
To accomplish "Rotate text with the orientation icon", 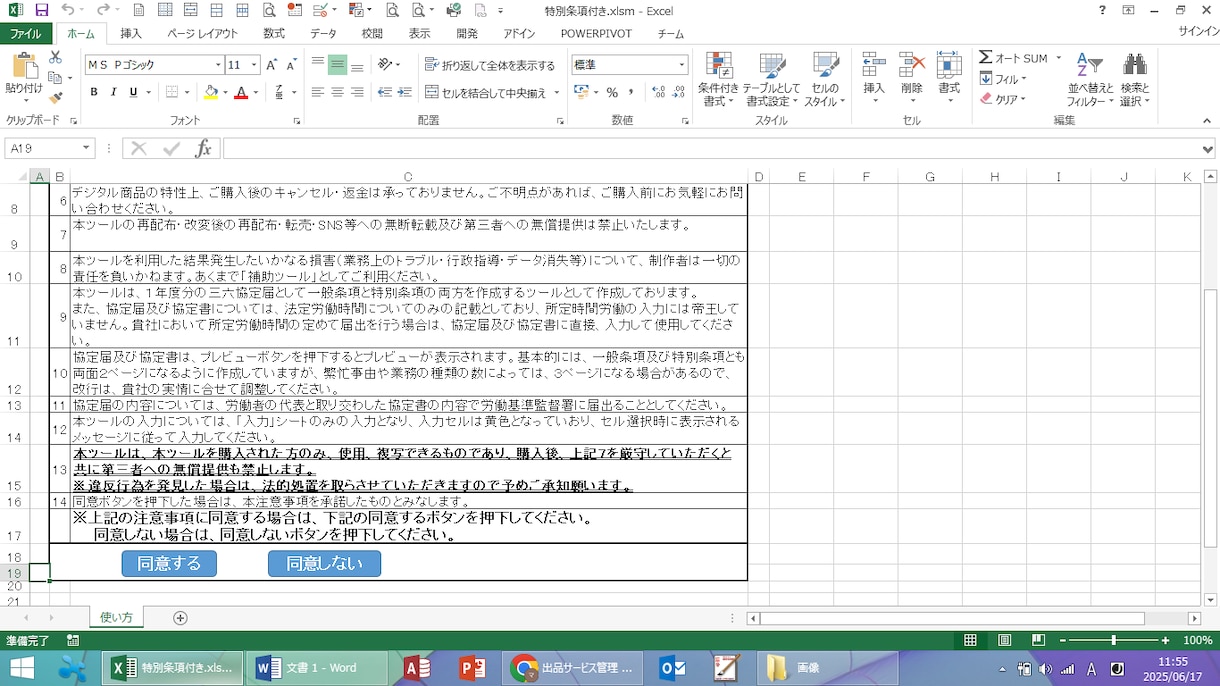I will point(385,65).
